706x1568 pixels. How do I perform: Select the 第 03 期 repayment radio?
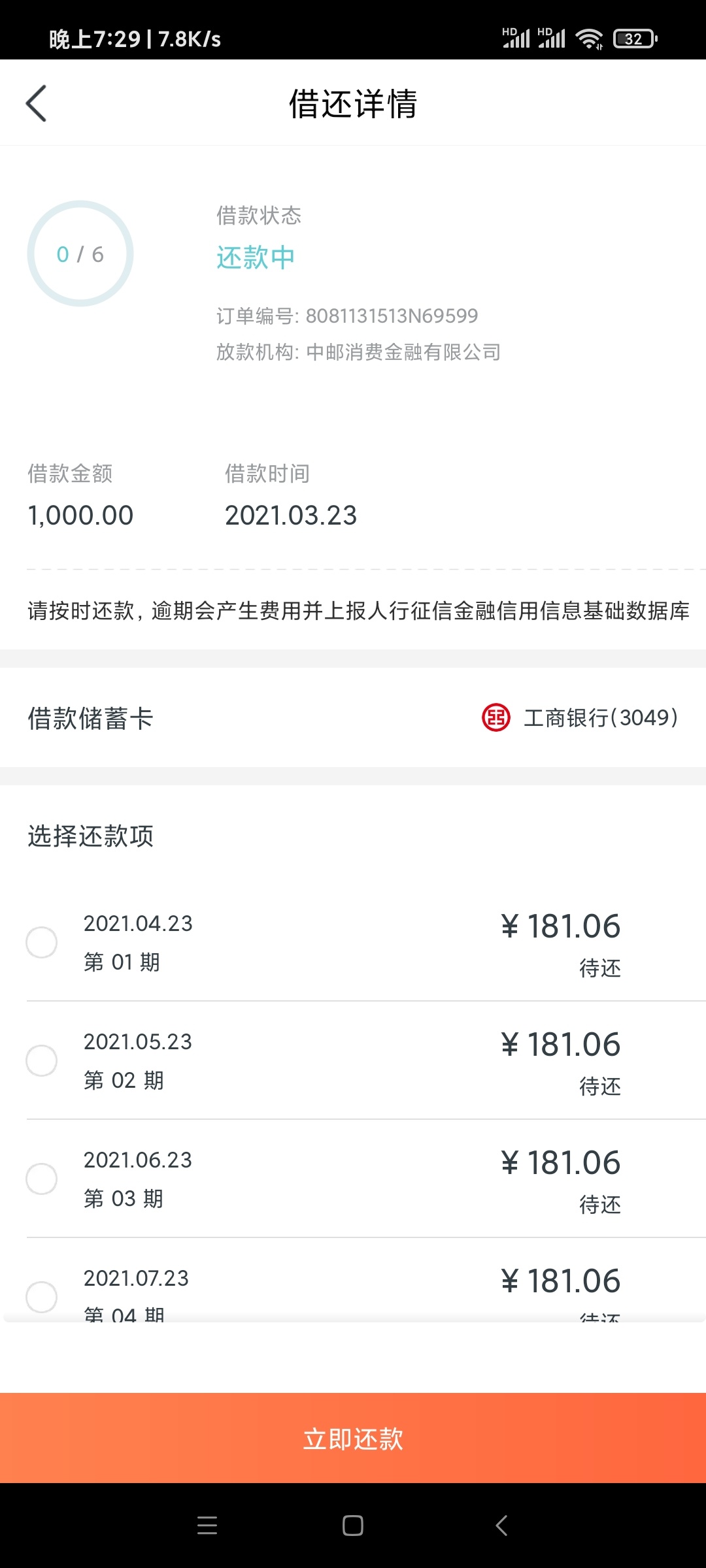click(41, 1179)
